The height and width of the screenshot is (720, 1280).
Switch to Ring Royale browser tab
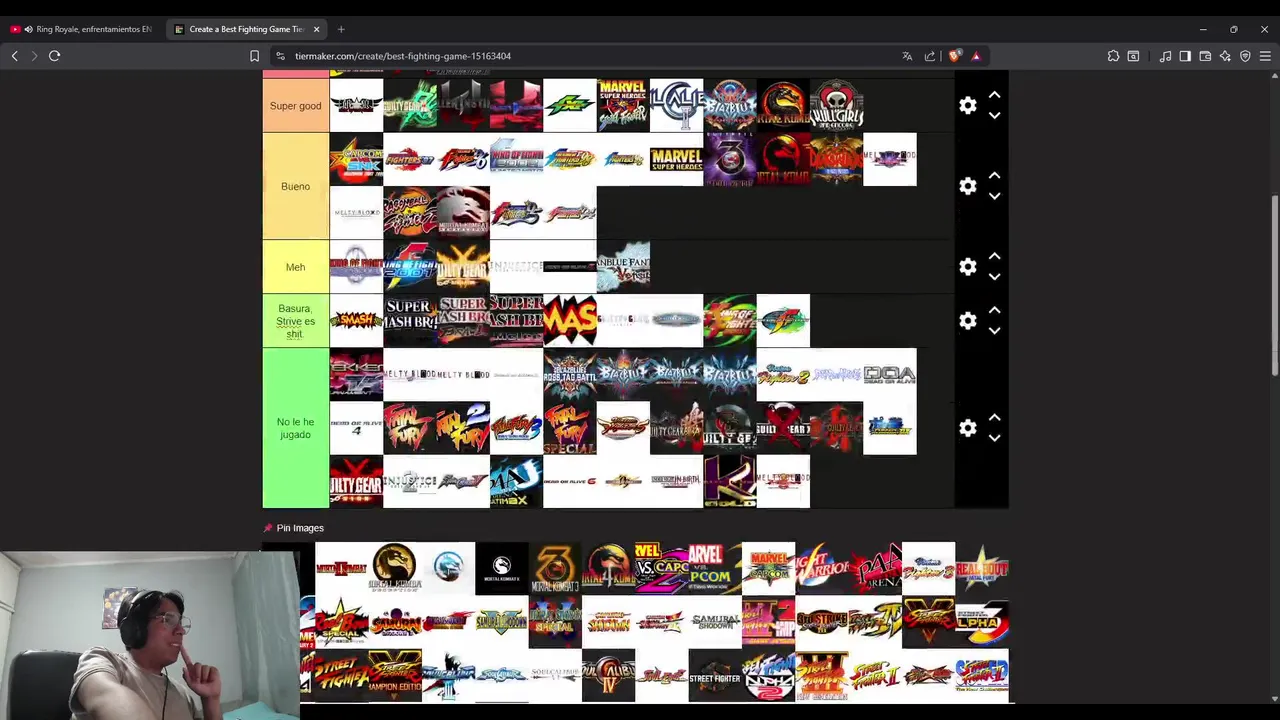tap(82, 29)
